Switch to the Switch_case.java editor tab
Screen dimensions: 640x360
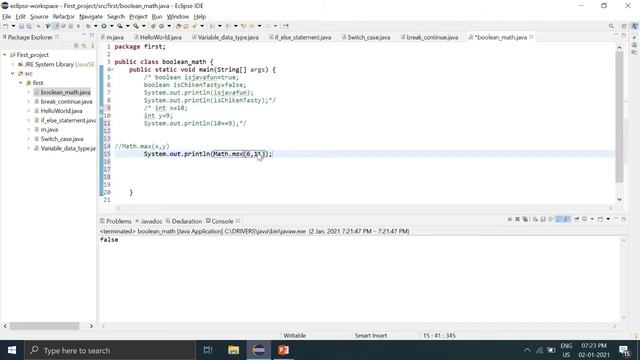pos(366,37)
